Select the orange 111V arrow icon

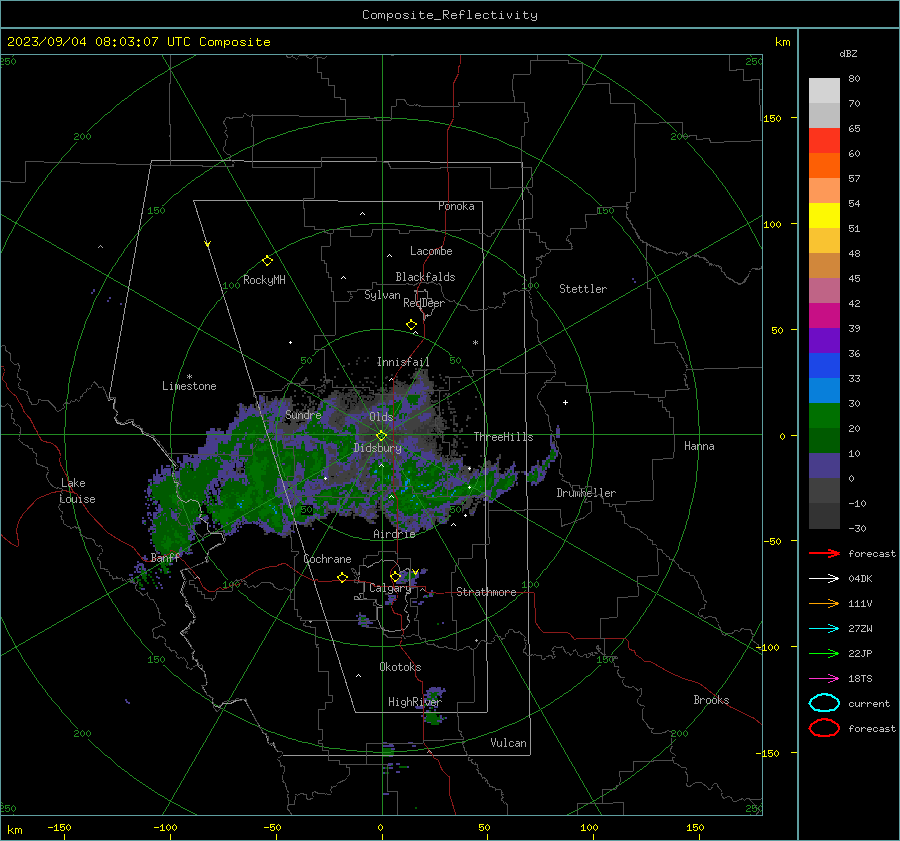tap(824, 603)
